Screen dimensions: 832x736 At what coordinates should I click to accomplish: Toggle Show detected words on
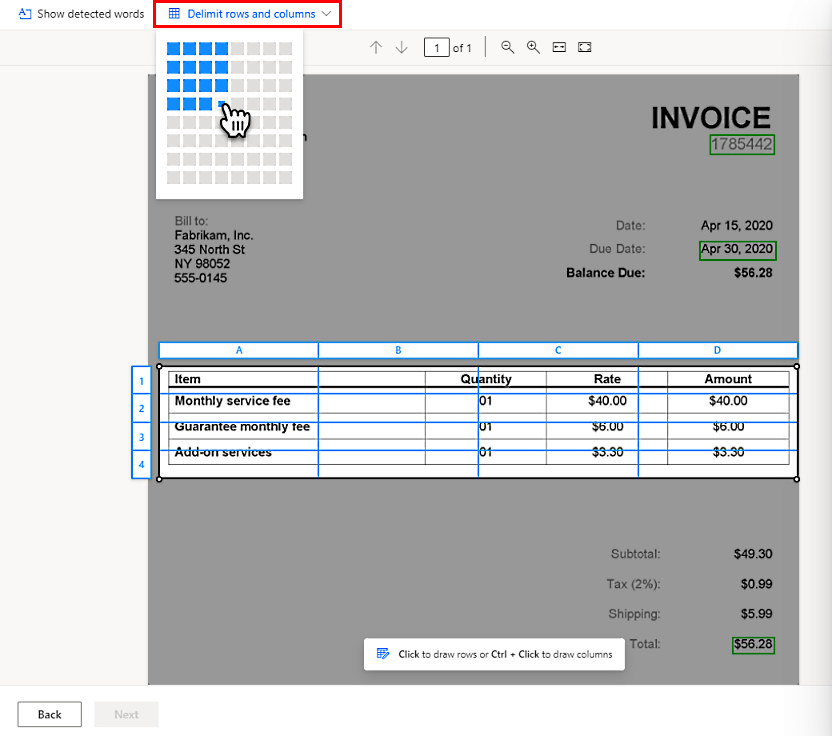(x=79, y=14)
